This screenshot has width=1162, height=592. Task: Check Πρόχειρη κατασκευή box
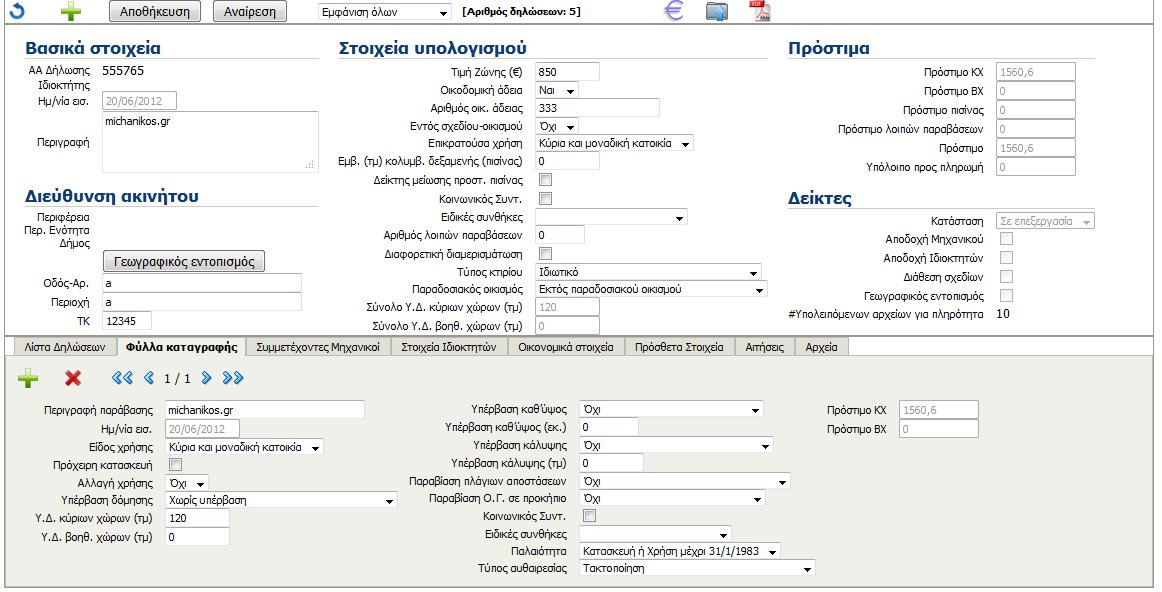[176, 465]
